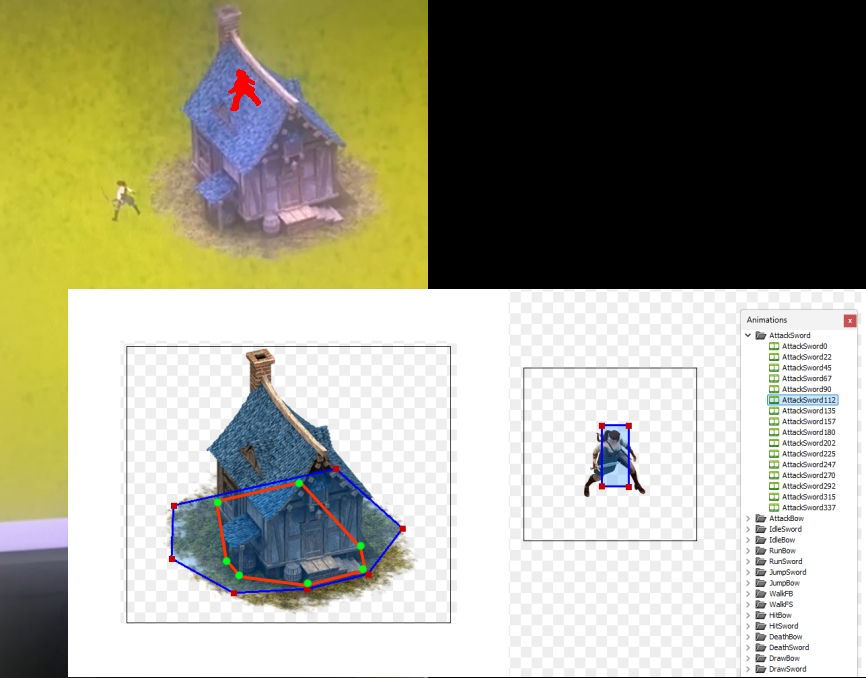Choose the AttackSword292 entry

(809, 486)
